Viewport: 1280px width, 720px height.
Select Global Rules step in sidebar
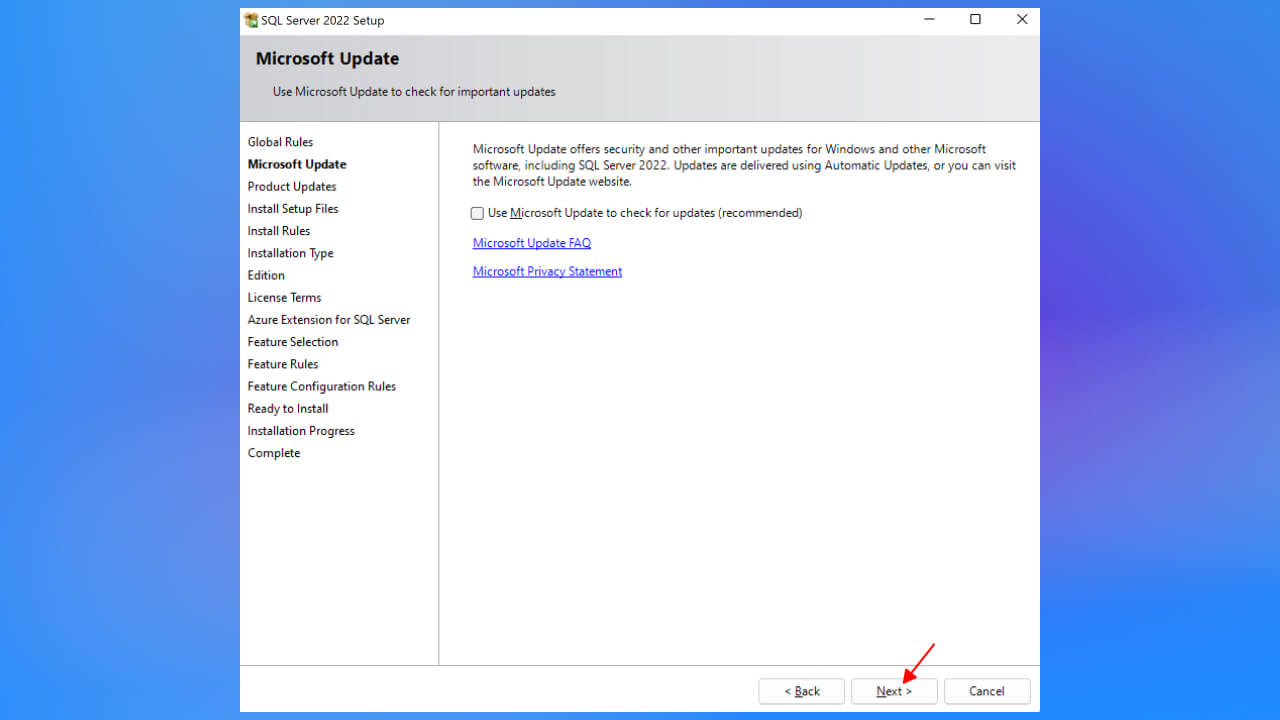280,142
